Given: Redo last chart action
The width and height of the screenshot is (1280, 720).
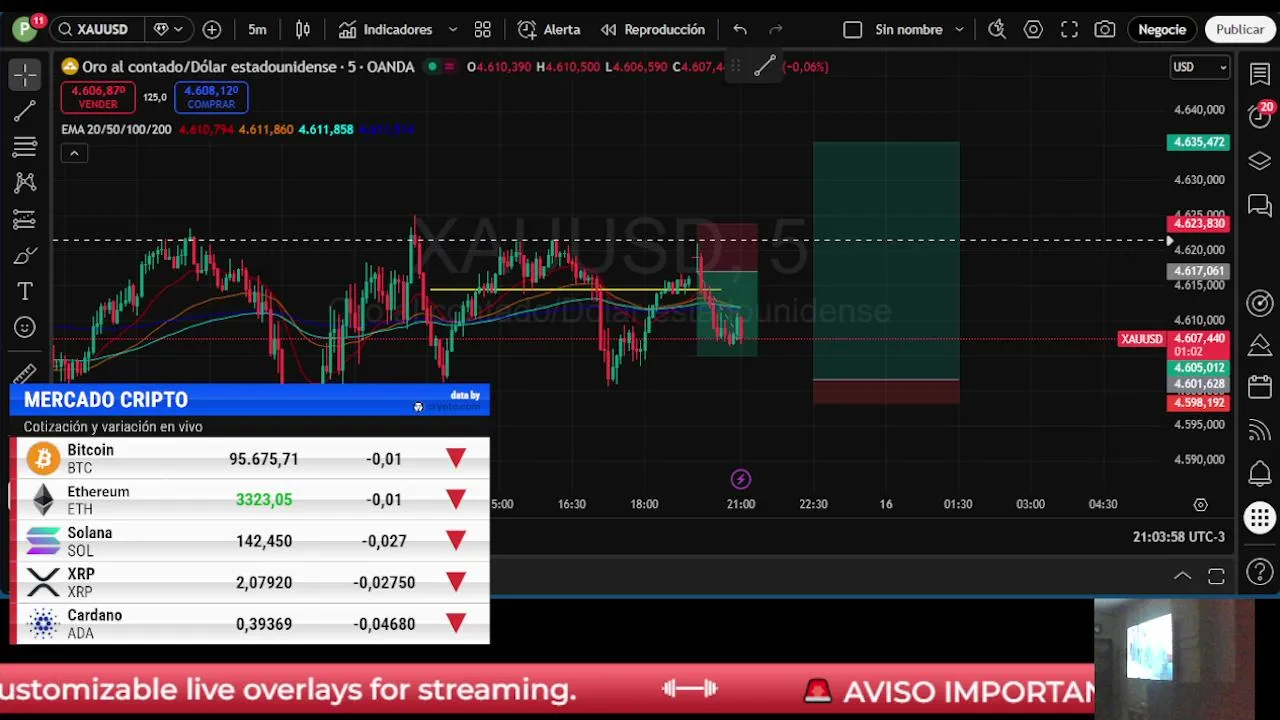Looking at the screenshot, I should pos(776,29).
